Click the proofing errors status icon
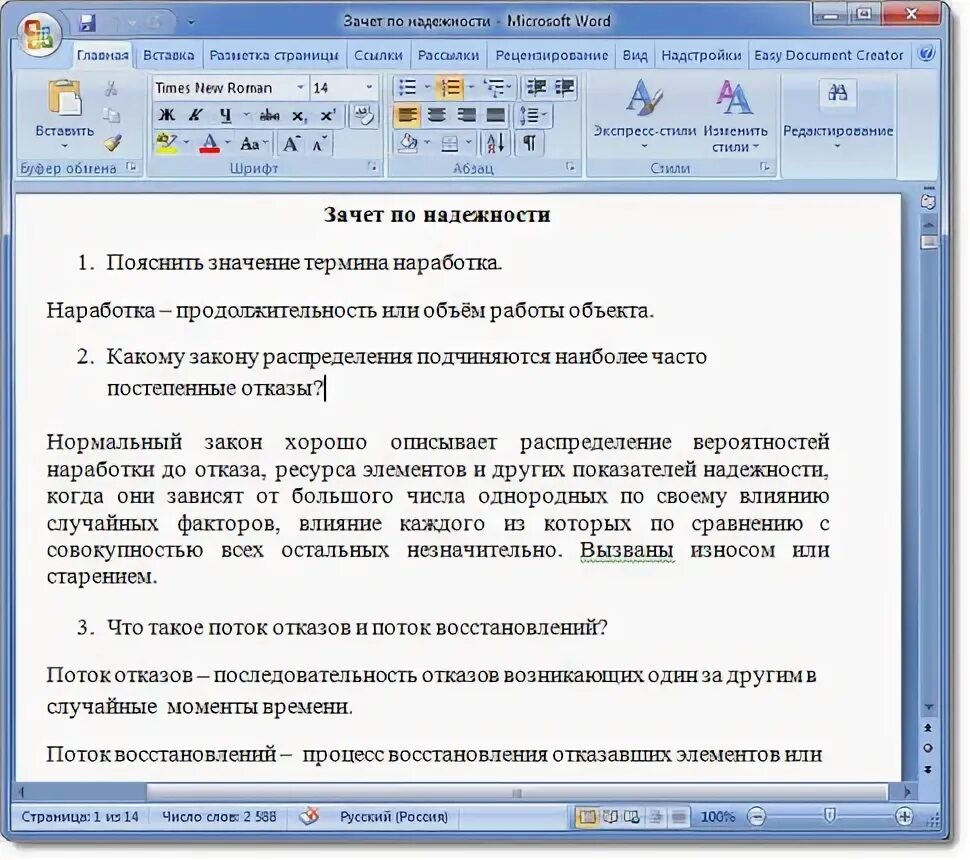 (x=309, y=817)
